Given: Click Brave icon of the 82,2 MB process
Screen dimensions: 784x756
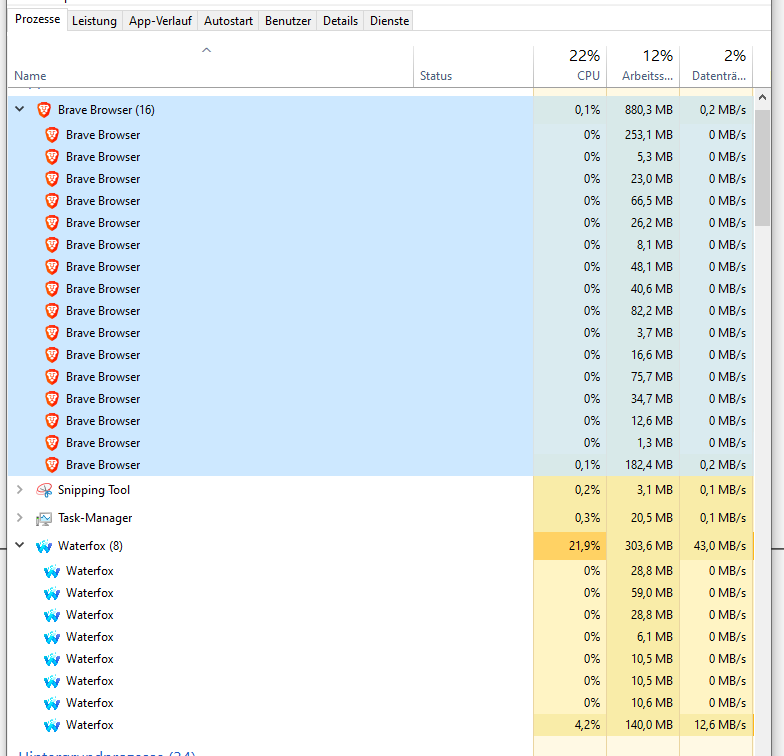Looking at the screenshot, I should tap(52, 311).
